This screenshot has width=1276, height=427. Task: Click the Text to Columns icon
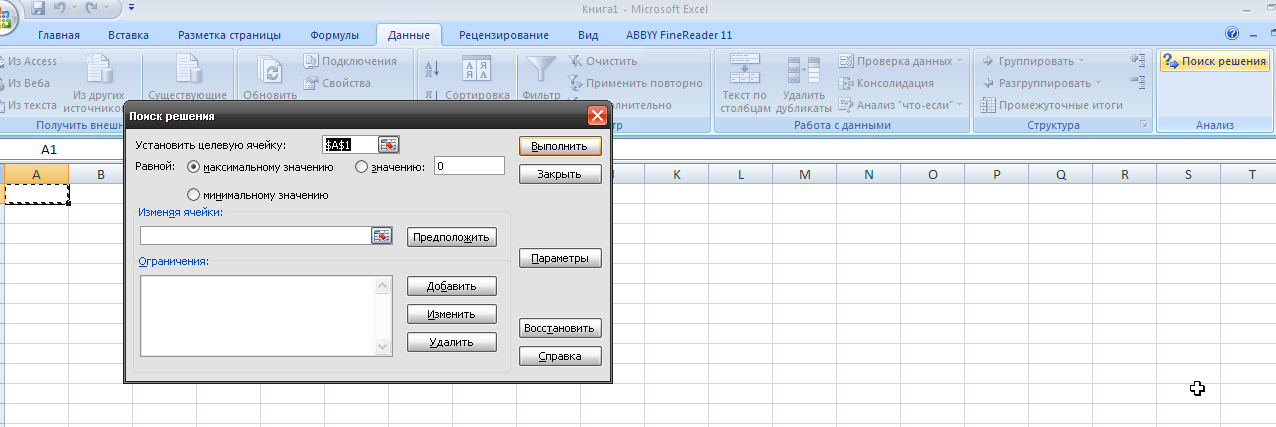click(745, 70)
